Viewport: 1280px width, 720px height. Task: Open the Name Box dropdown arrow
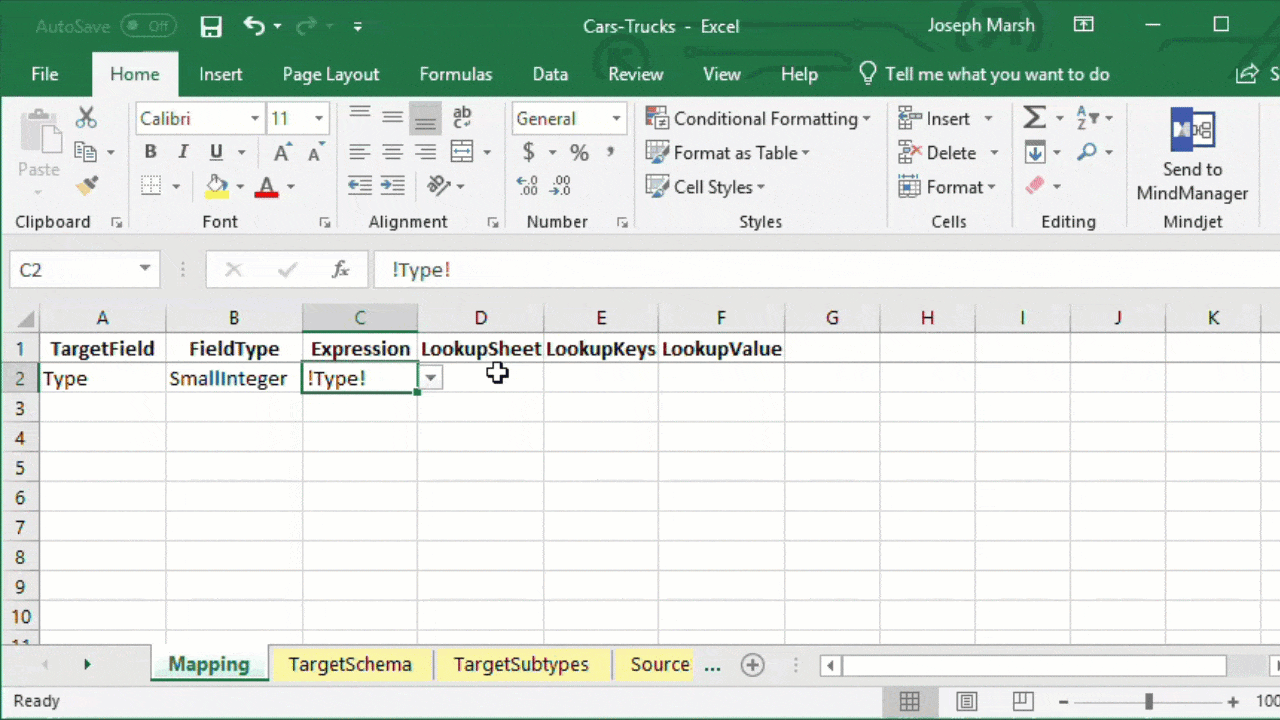[x=145, y=269]
